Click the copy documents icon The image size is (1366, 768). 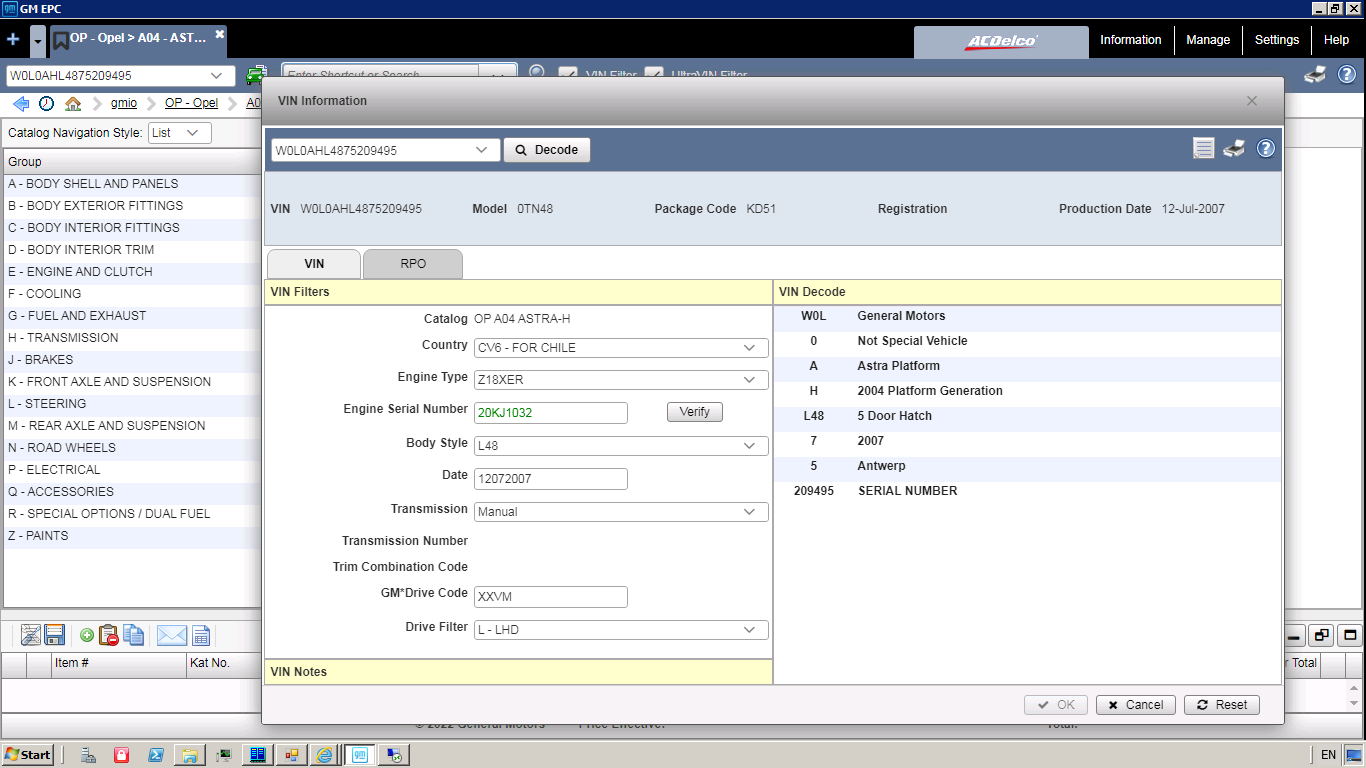click(x=134, y=635)
